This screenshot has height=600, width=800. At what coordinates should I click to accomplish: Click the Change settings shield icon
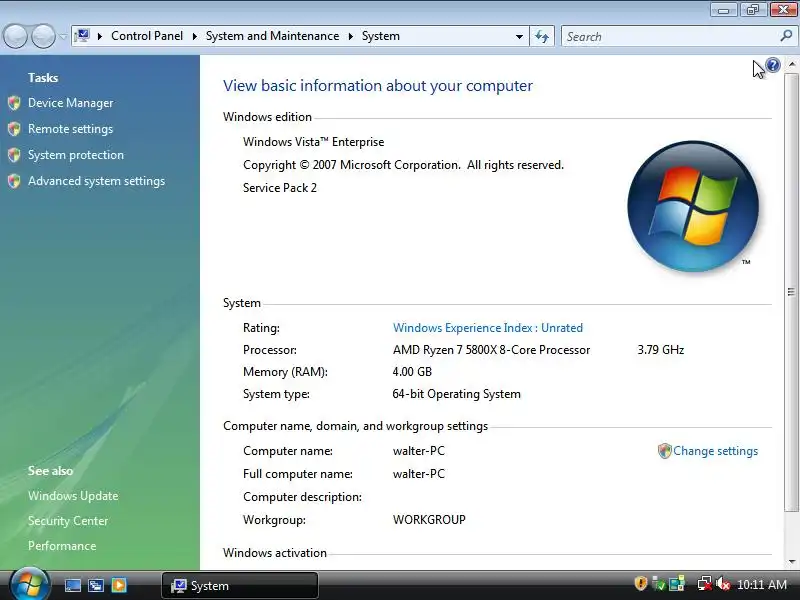[664, 451]
